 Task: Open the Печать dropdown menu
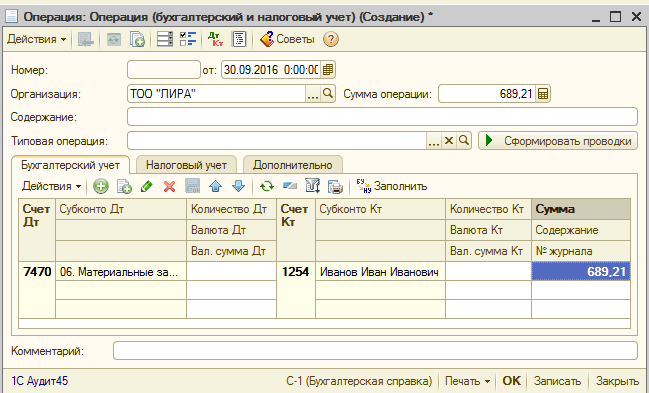(467, 381)
